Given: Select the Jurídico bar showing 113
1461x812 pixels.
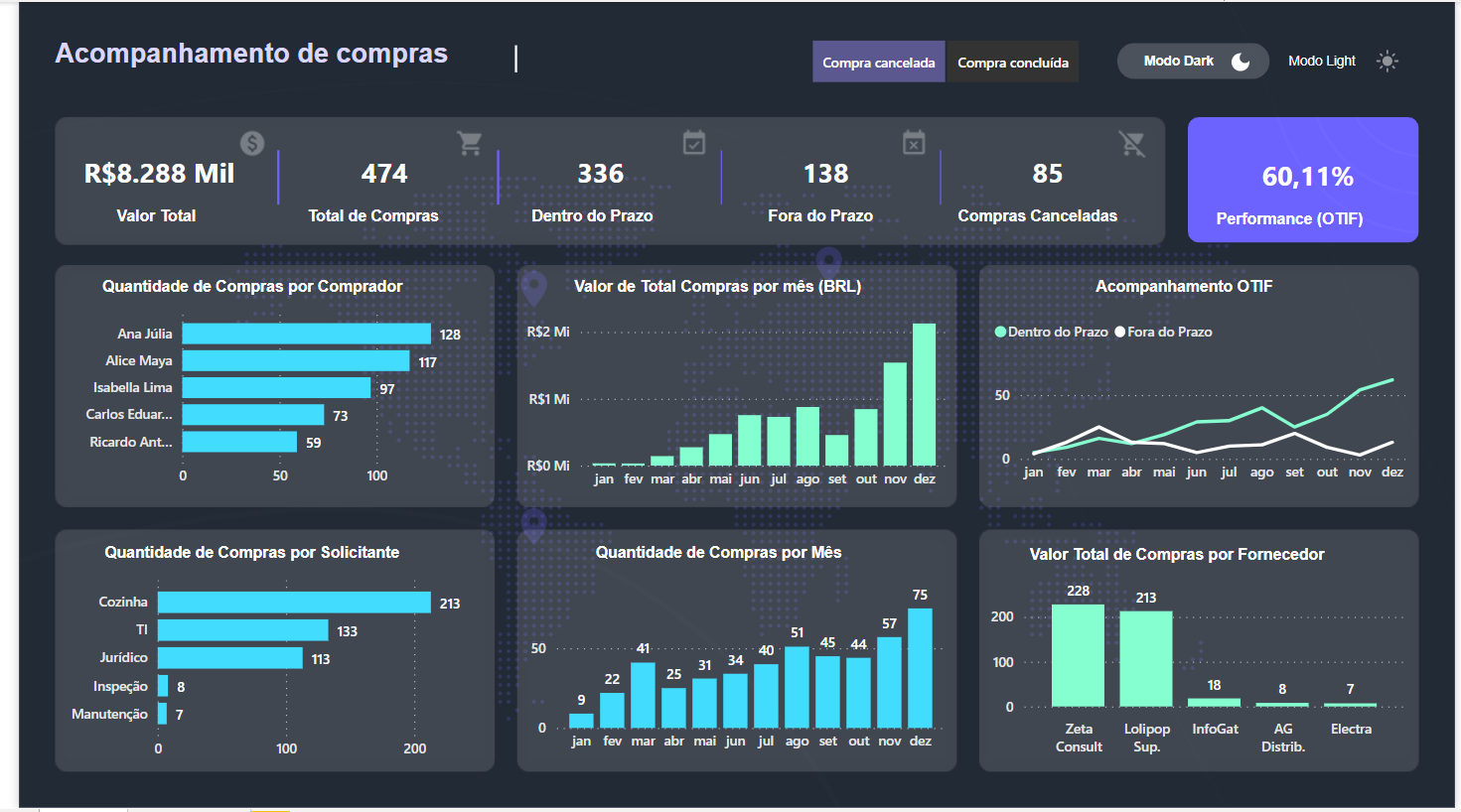Looking at the screenshot, I should pos(230,658).
